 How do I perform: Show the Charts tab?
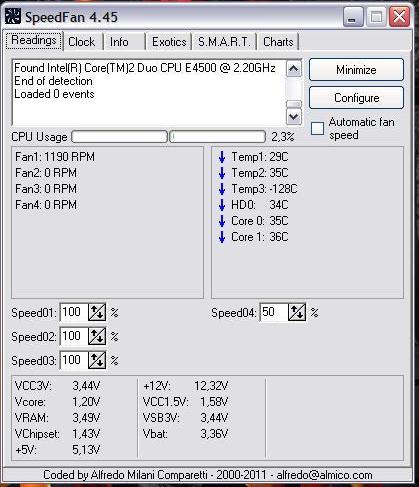tap(278, 42)
